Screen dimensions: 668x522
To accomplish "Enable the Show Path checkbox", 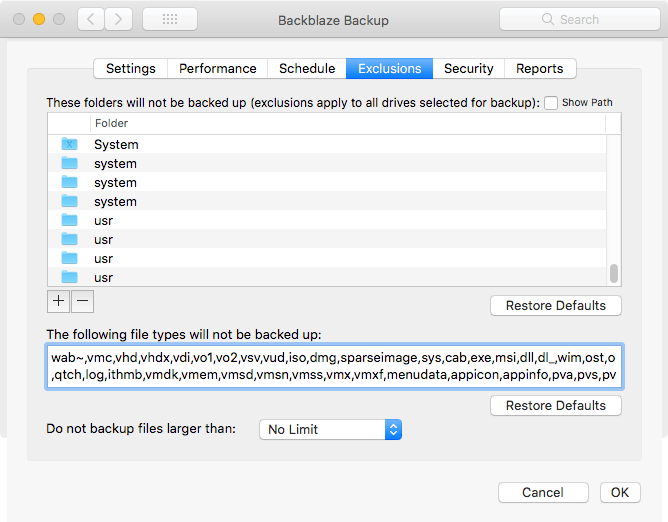I will click(551, 103).
